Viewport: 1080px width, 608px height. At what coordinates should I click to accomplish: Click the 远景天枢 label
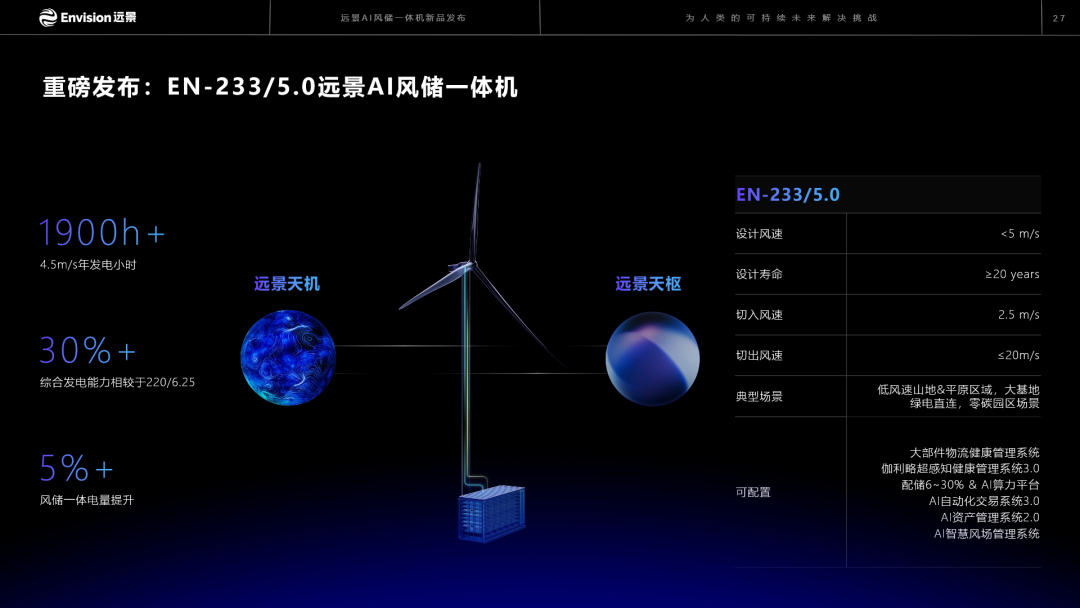pos(648,284)
